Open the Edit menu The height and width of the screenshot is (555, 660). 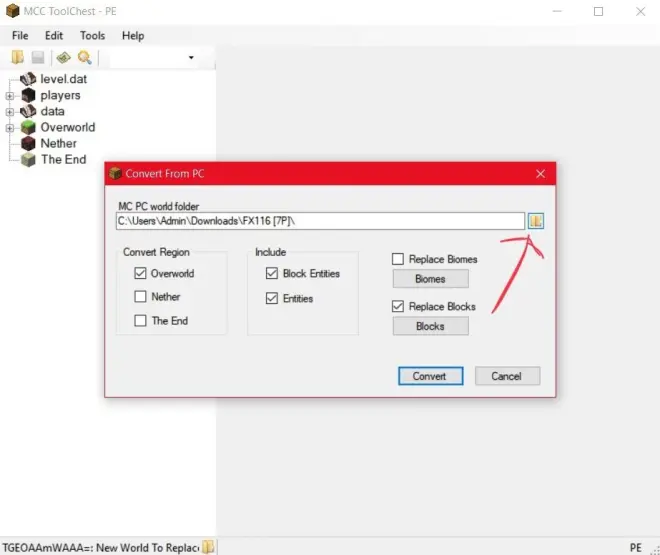coord(54,36)
